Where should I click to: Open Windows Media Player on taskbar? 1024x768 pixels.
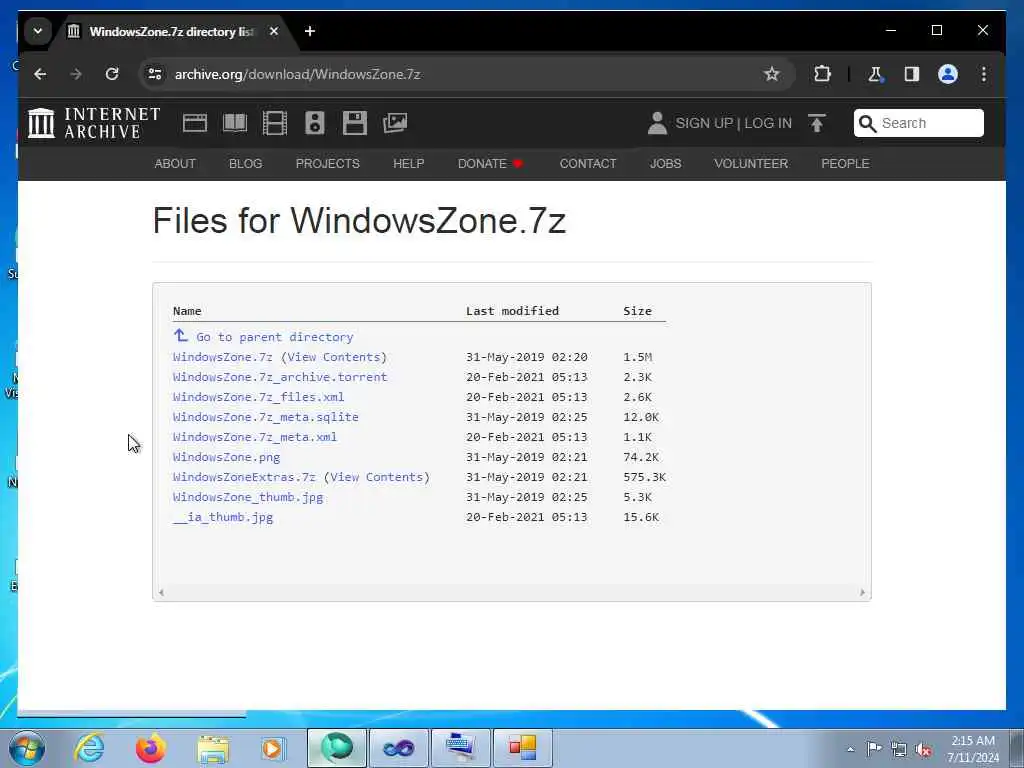272,748
